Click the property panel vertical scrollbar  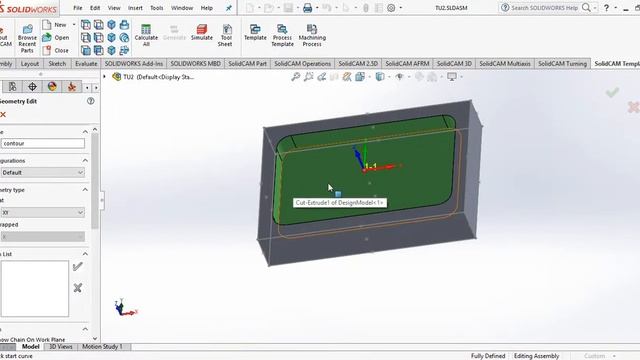(x=95, y=180)
